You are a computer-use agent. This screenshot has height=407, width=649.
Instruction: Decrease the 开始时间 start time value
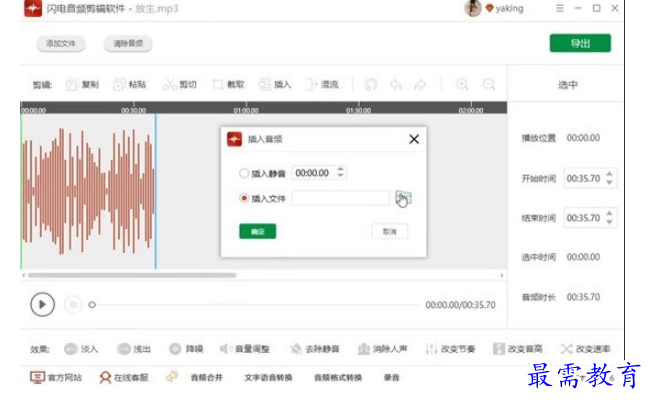tap(609, 182)
